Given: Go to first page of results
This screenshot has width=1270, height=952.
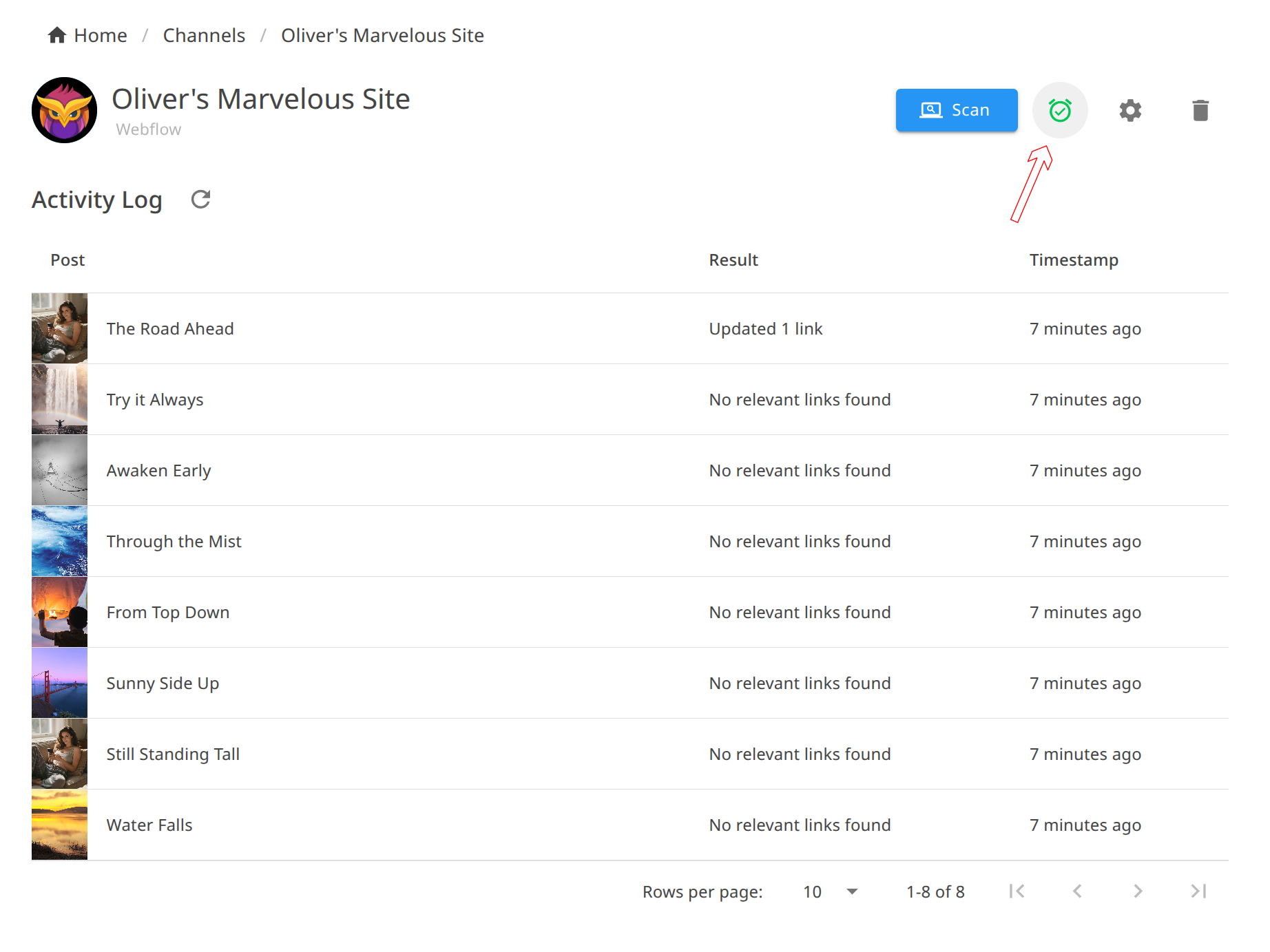Looking at the screenshot, I should click(x=1017, y=891).
